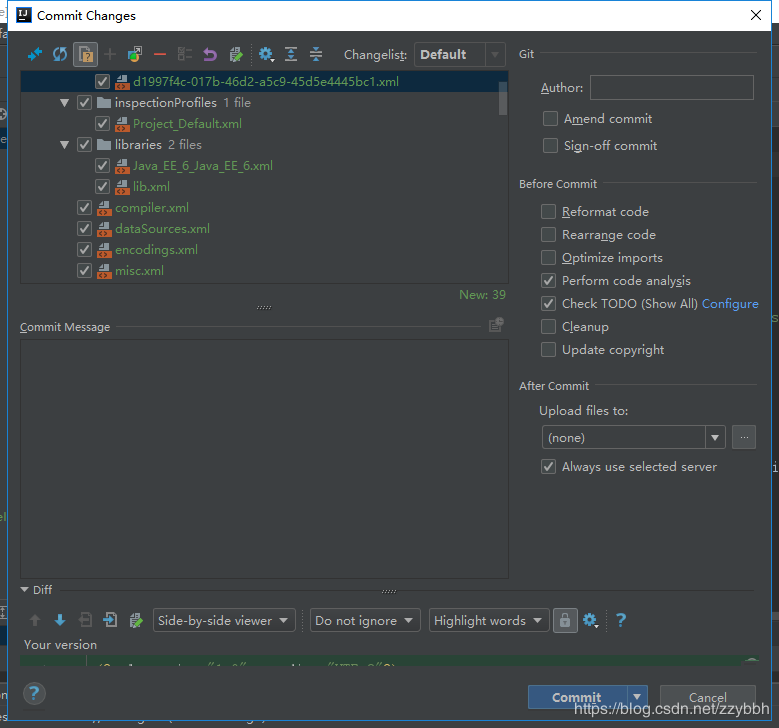
Task: Uncheck the Check TODO option
Action: (x=548, y=304)
